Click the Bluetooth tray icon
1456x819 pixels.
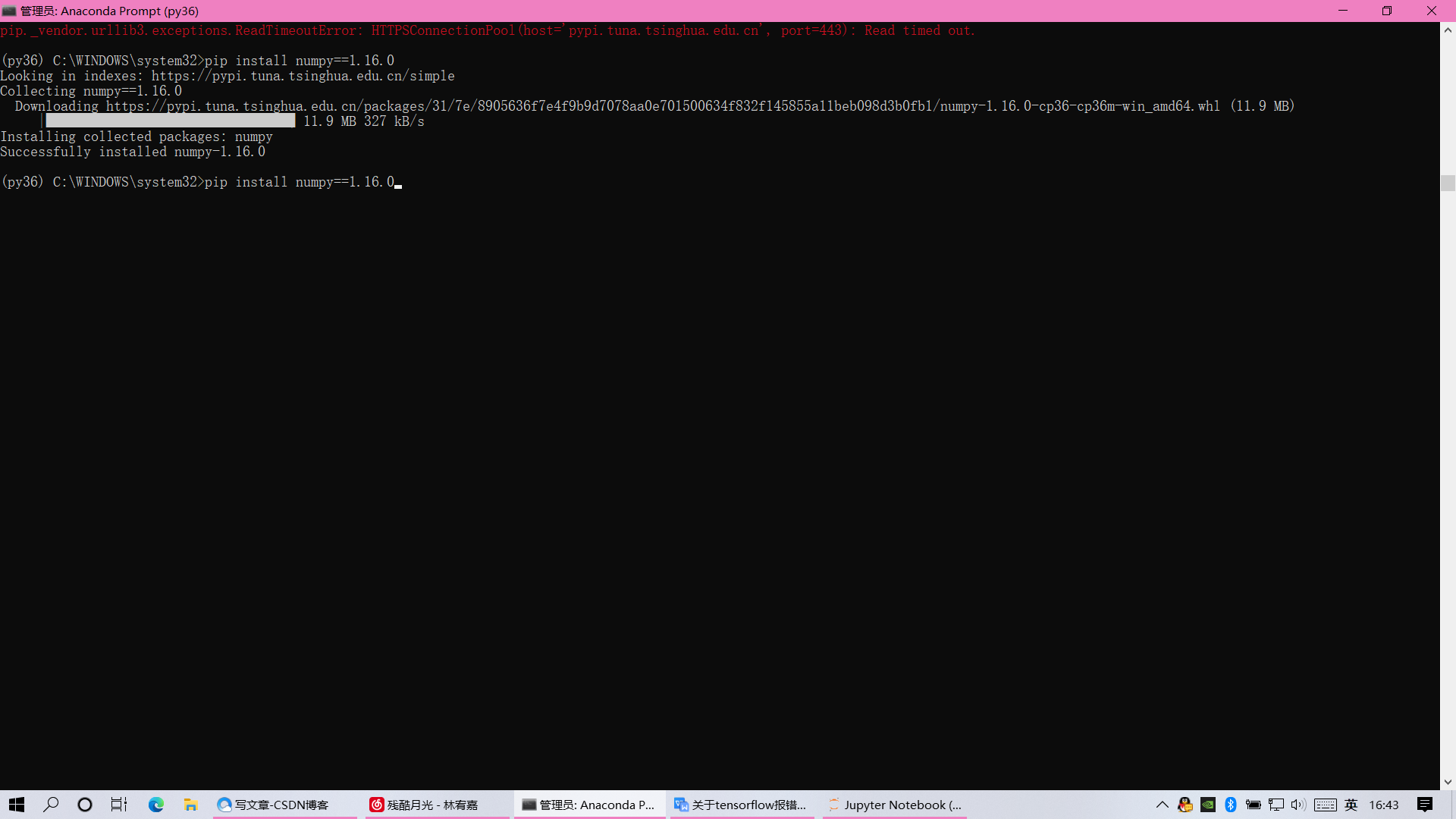[1231, 805]
